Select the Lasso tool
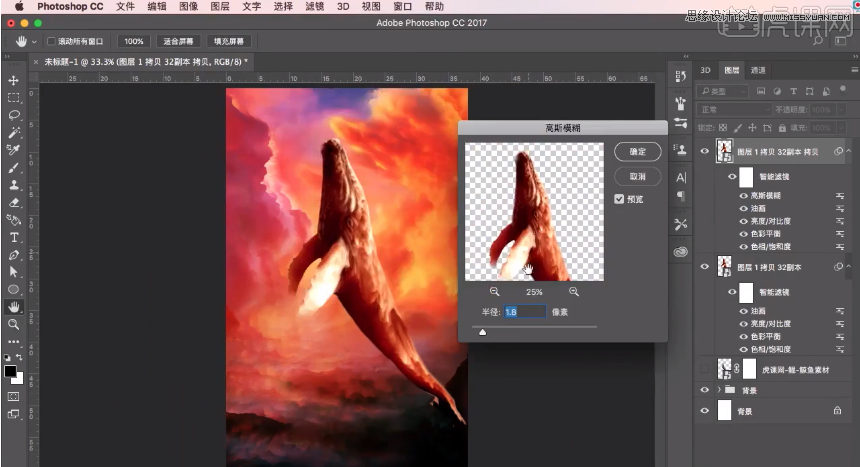Image resolution: width=860 pixels, height=467 pixels. point(14,115)
